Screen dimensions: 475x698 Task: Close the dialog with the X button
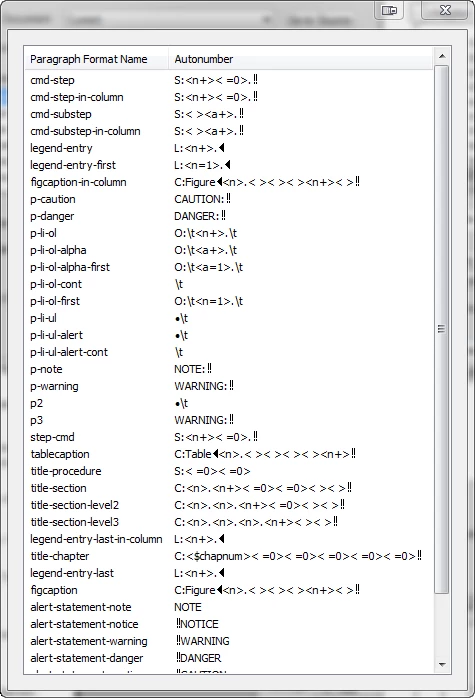point(445,10)
